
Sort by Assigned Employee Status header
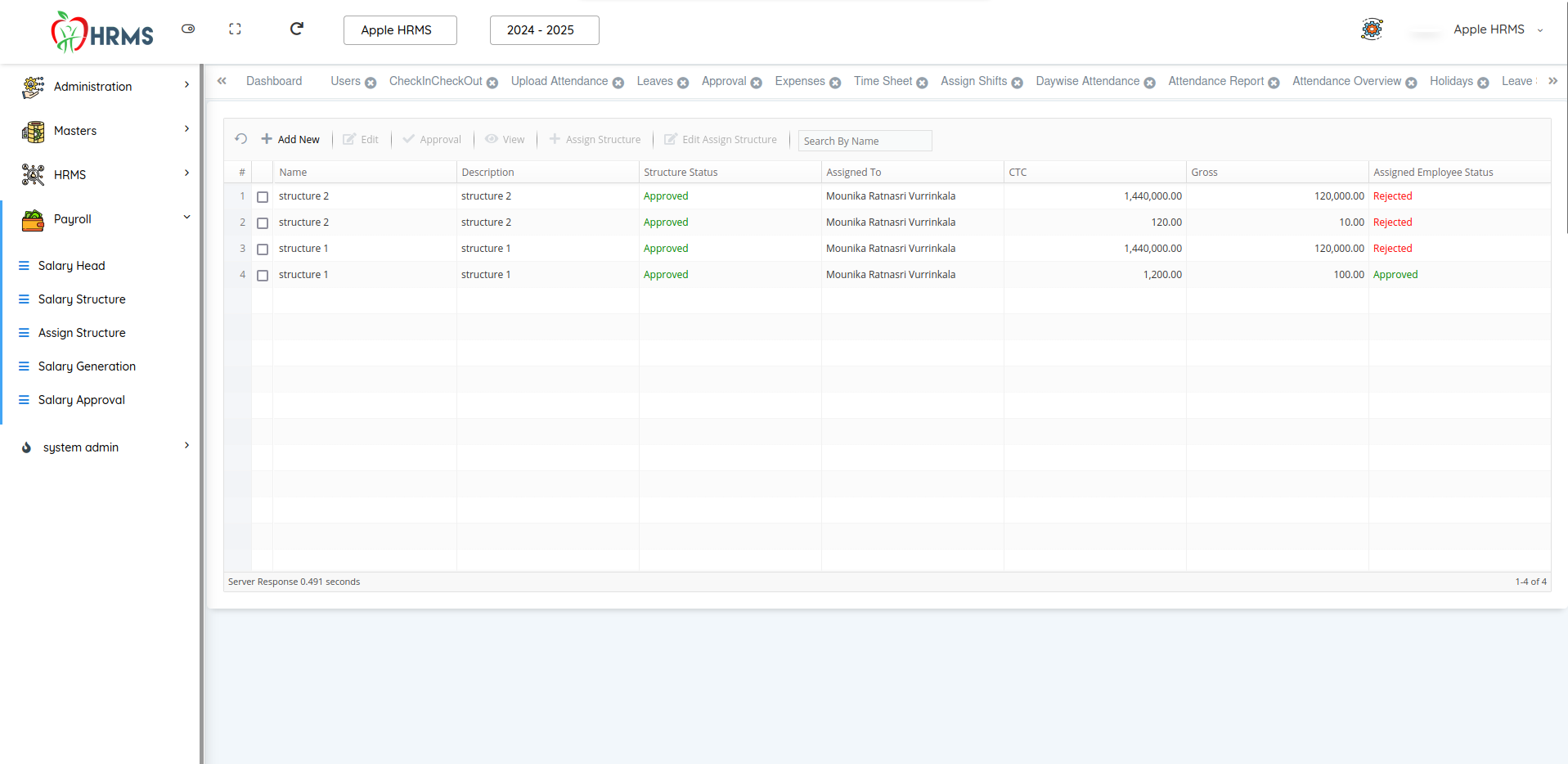(1459, 173)
